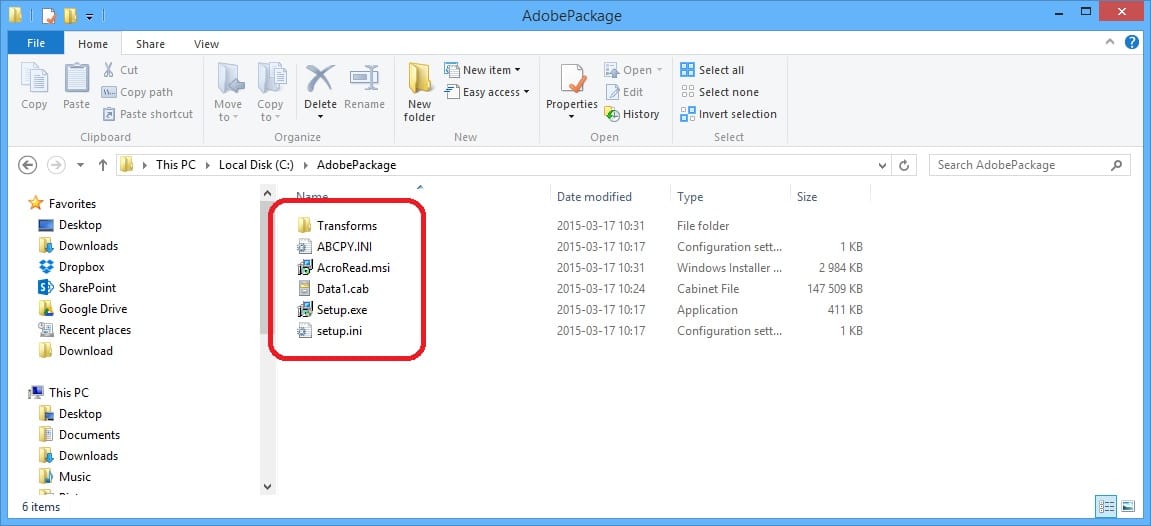Open the Download folder in Favorites
The width and height of the screenshot is (1151, 526).
(x=76, y=351)
